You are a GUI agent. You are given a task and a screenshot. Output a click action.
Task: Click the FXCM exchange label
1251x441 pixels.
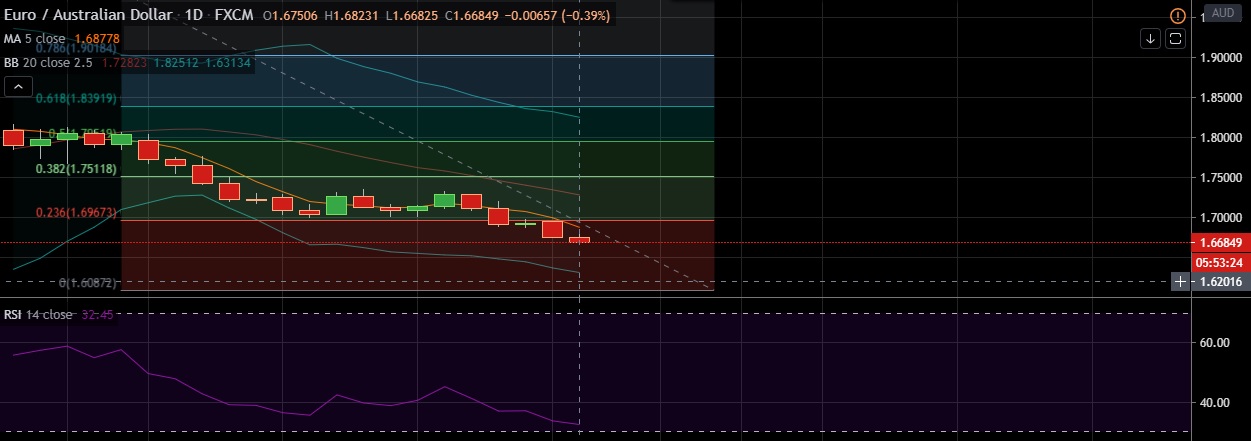click(236, 17)
